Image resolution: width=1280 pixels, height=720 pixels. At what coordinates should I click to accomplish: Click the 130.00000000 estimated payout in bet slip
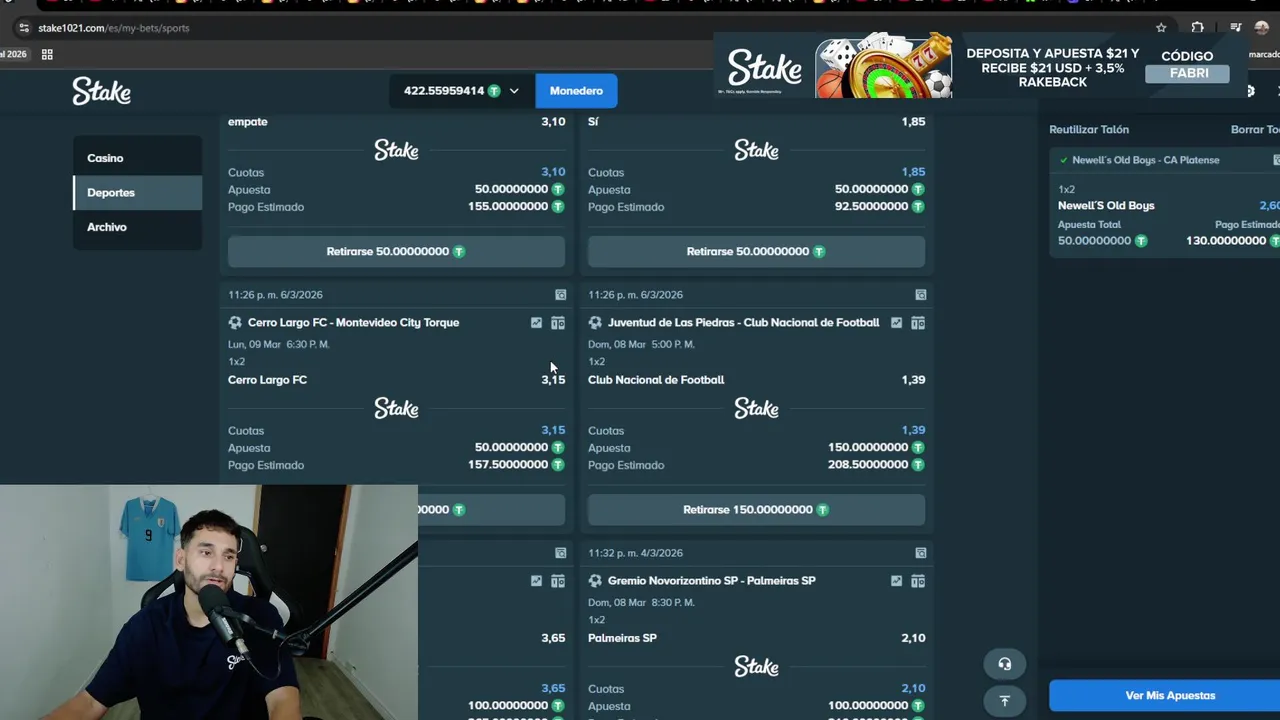[x=1226, y=241]
